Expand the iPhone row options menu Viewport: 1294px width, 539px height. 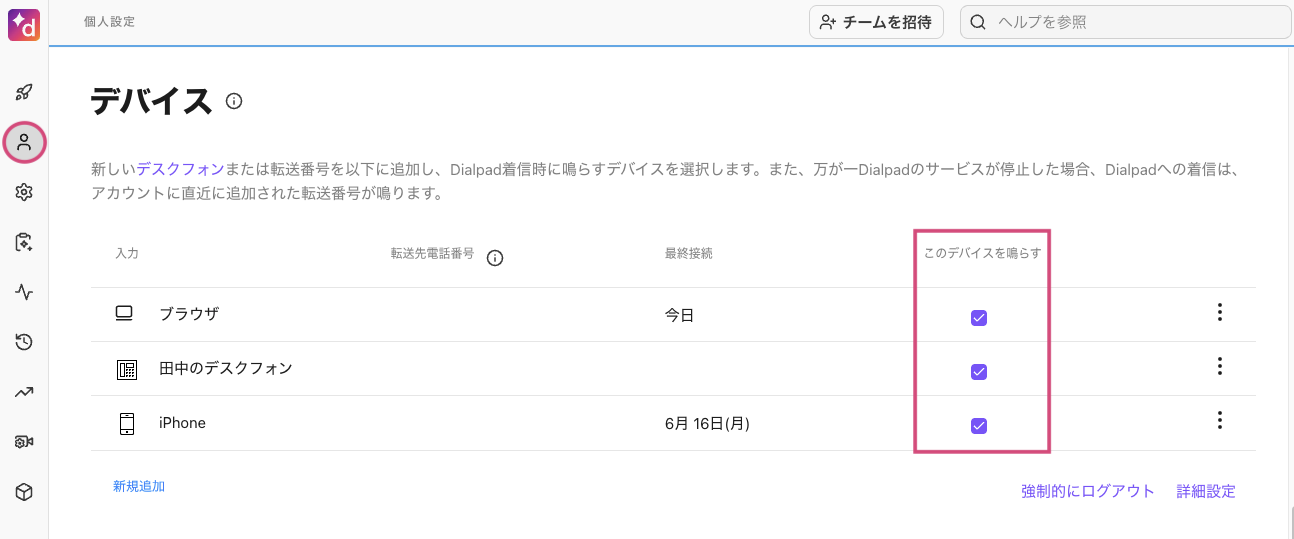[x=1219, y=421]
